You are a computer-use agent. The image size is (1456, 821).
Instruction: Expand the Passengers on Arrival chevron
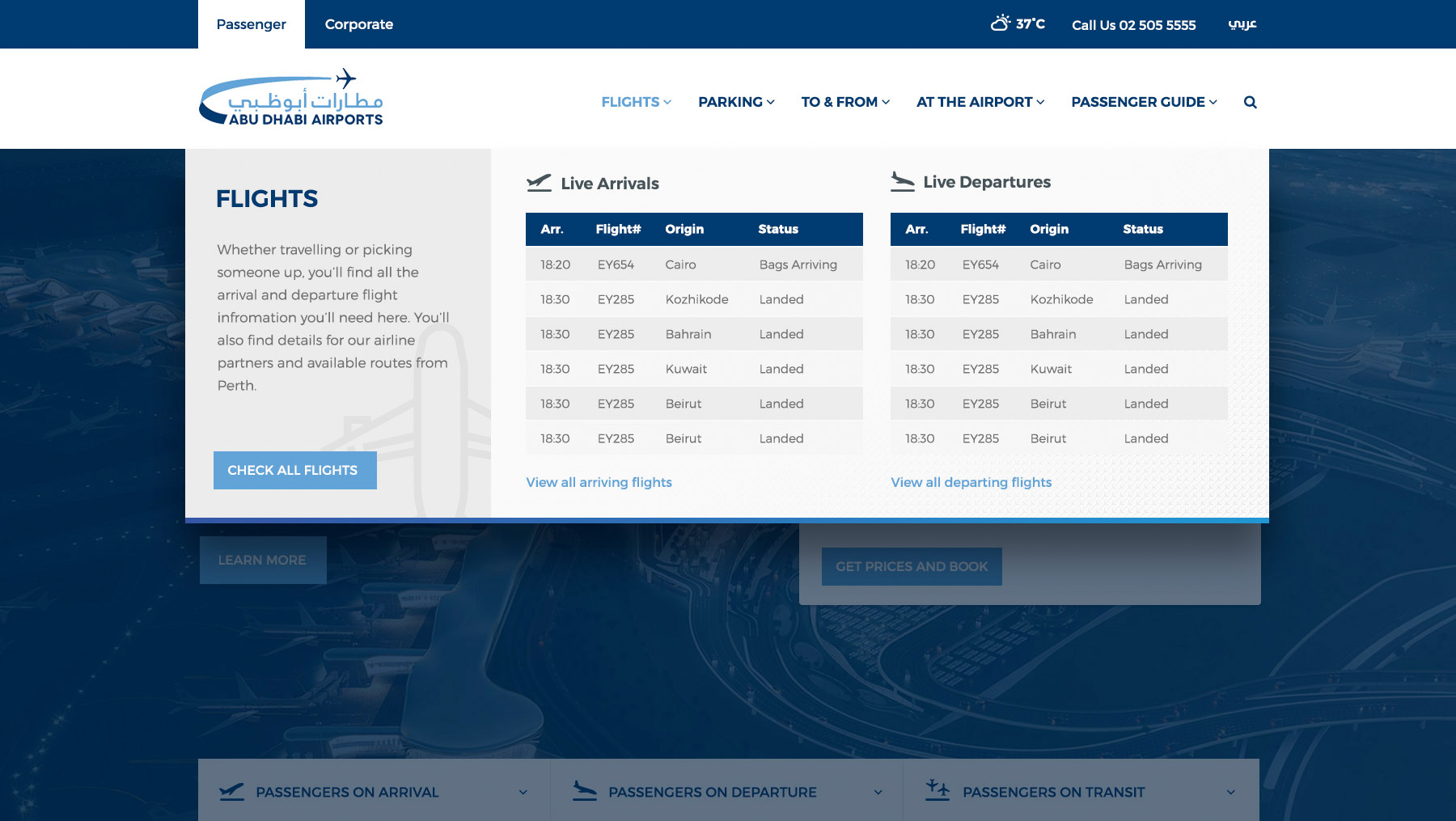(523, 793)
